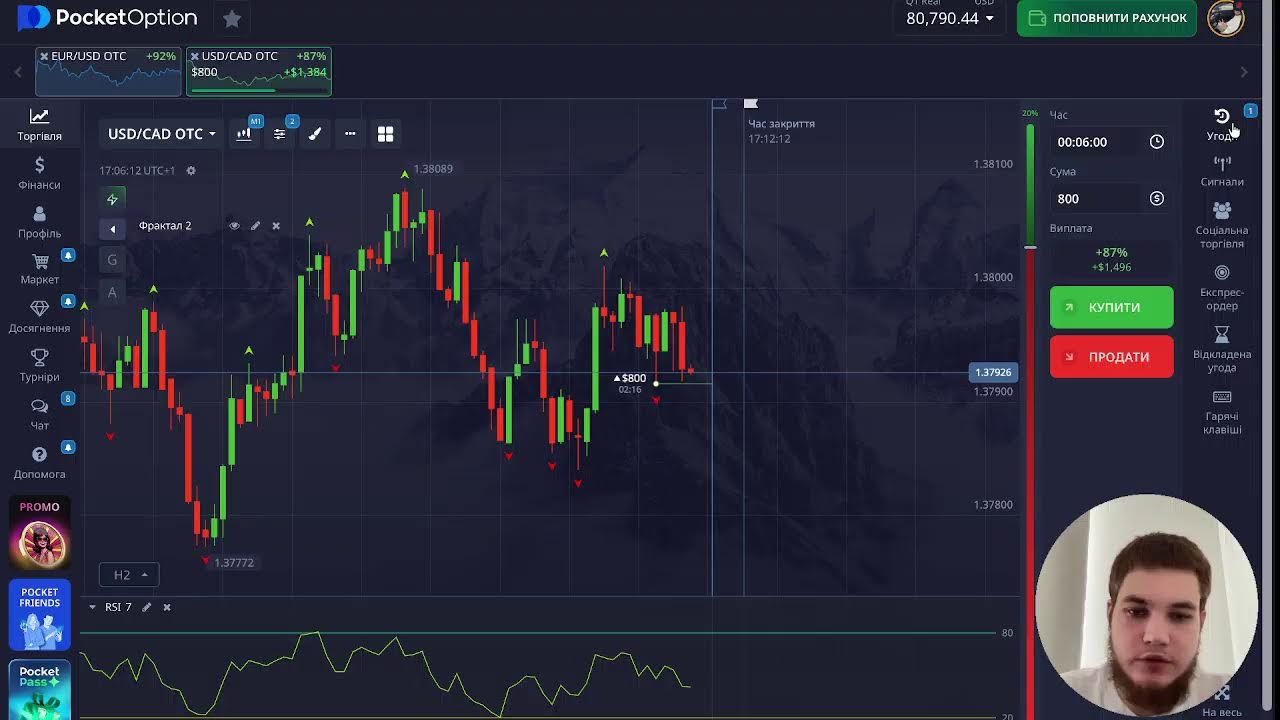Click the Час закриття expiration flag marker
1280x720 pixels.
coord(751,104)
